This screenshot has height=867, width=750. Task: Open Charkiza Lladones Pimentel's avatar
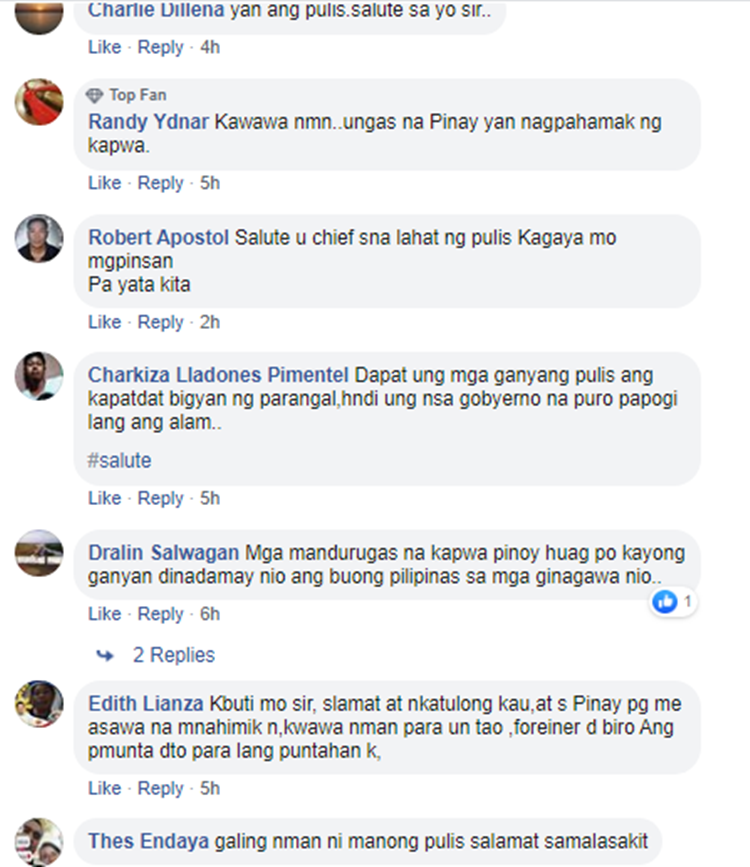tap(39, 376)
